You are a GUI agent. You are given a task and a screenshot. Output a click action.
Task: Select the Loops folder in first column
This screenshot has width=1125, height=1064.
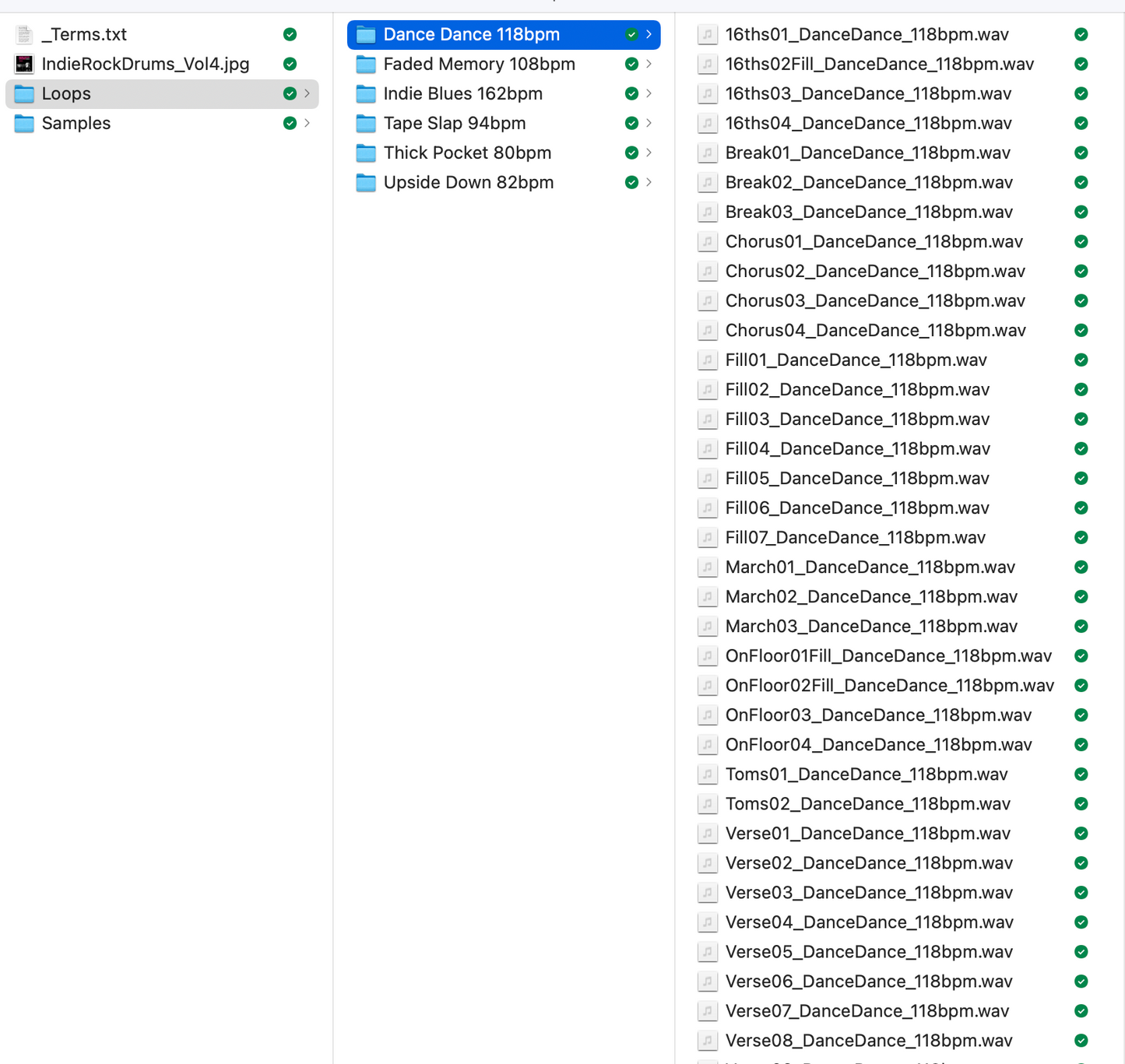[x=66, y=93]
